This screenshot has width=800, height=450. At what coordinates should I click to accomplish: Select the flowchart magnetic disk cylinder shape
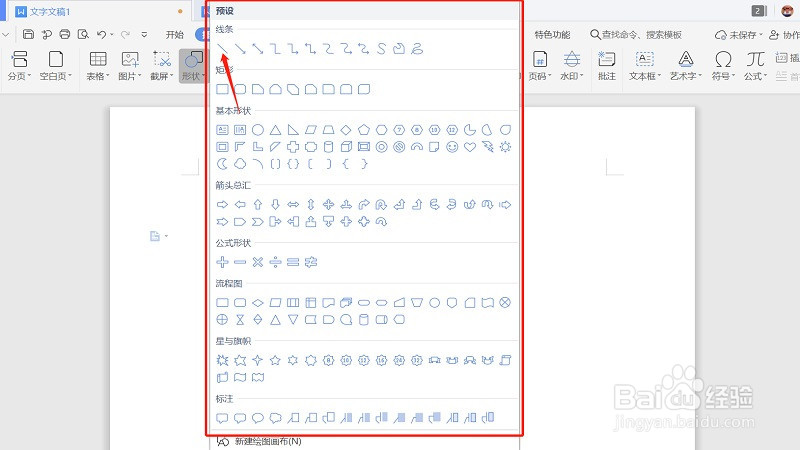click(364, 320)
